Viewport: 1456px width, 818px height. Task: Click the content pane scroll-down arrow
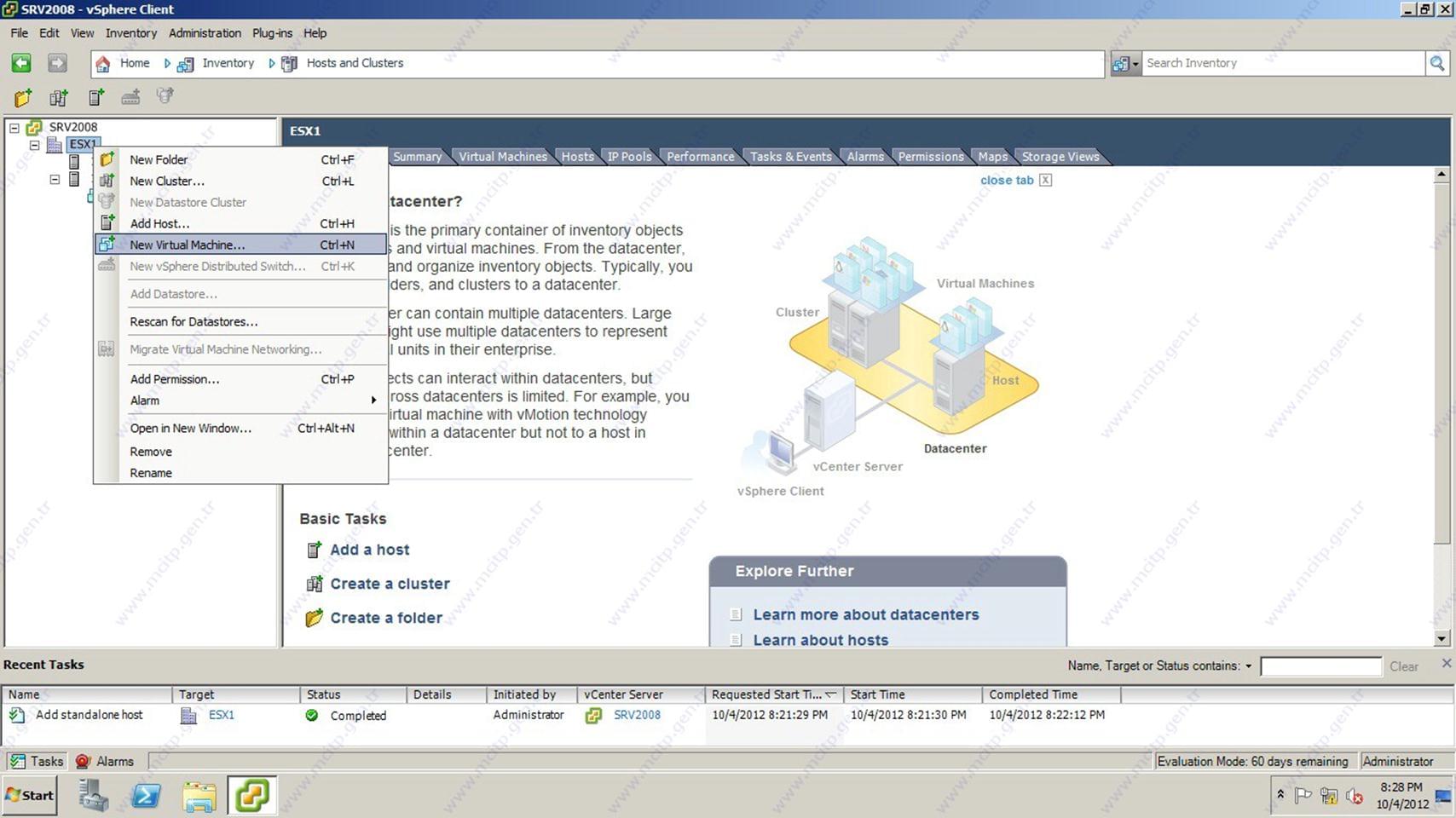[x=1442, y=638]
